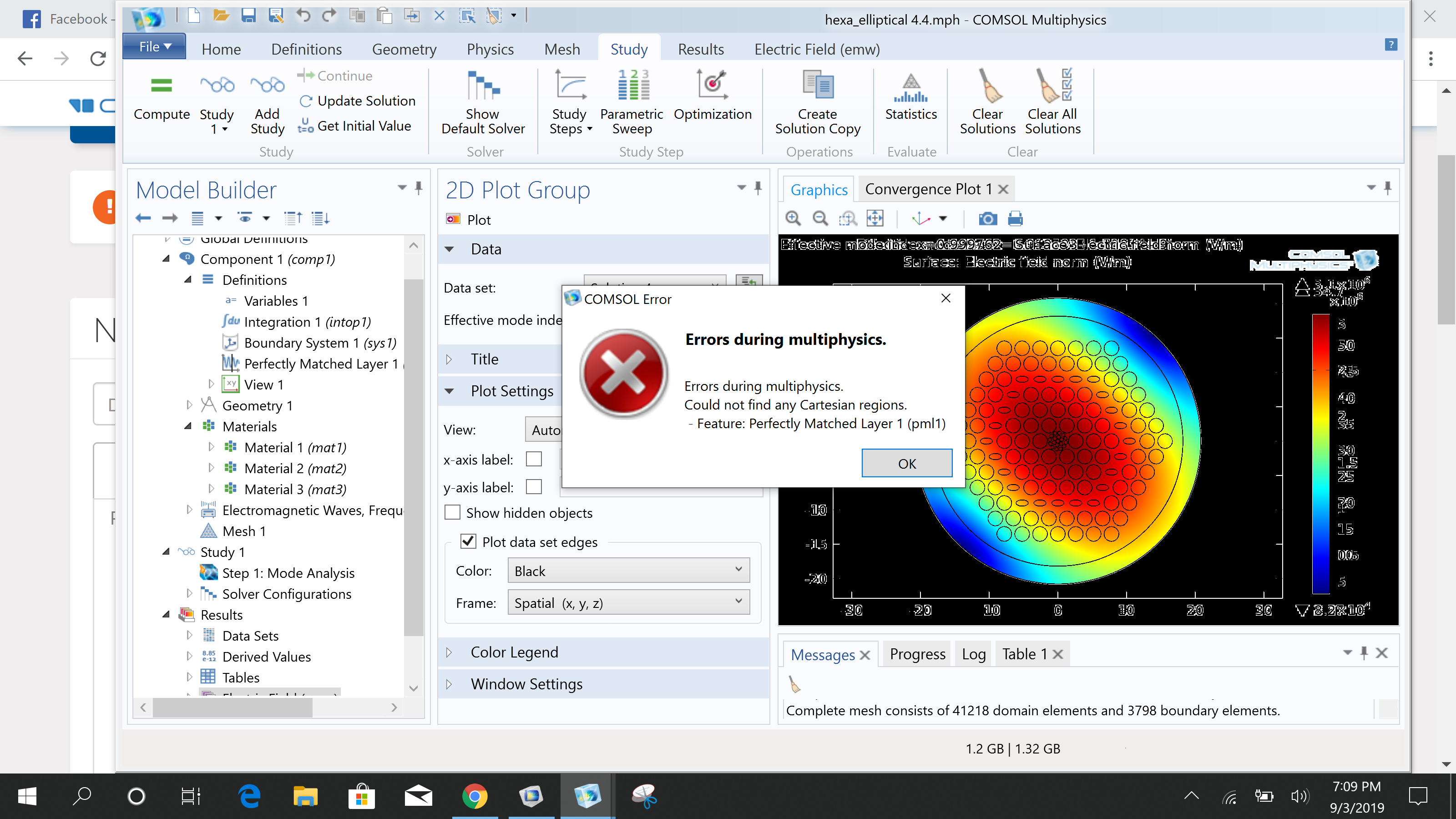
Task: Expand Geometry 1 tree node
Action: coord(189,405)
